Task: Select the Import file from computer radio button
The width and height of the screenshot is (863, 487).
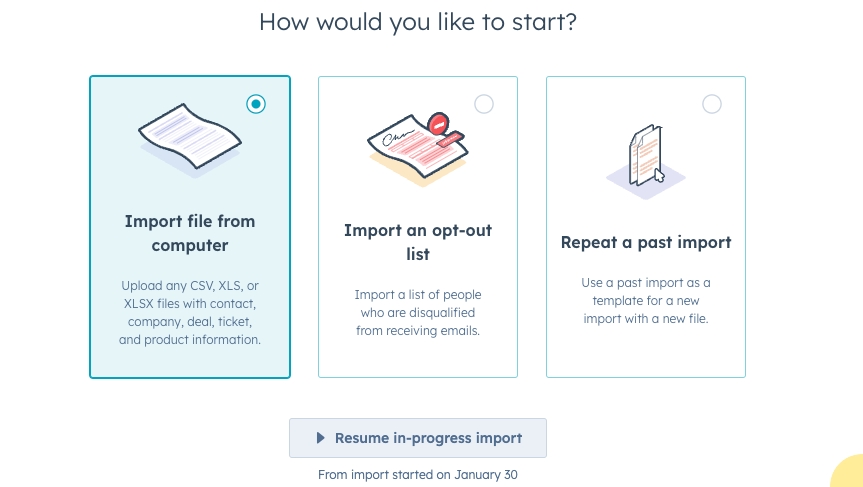Action: (257, 103)
